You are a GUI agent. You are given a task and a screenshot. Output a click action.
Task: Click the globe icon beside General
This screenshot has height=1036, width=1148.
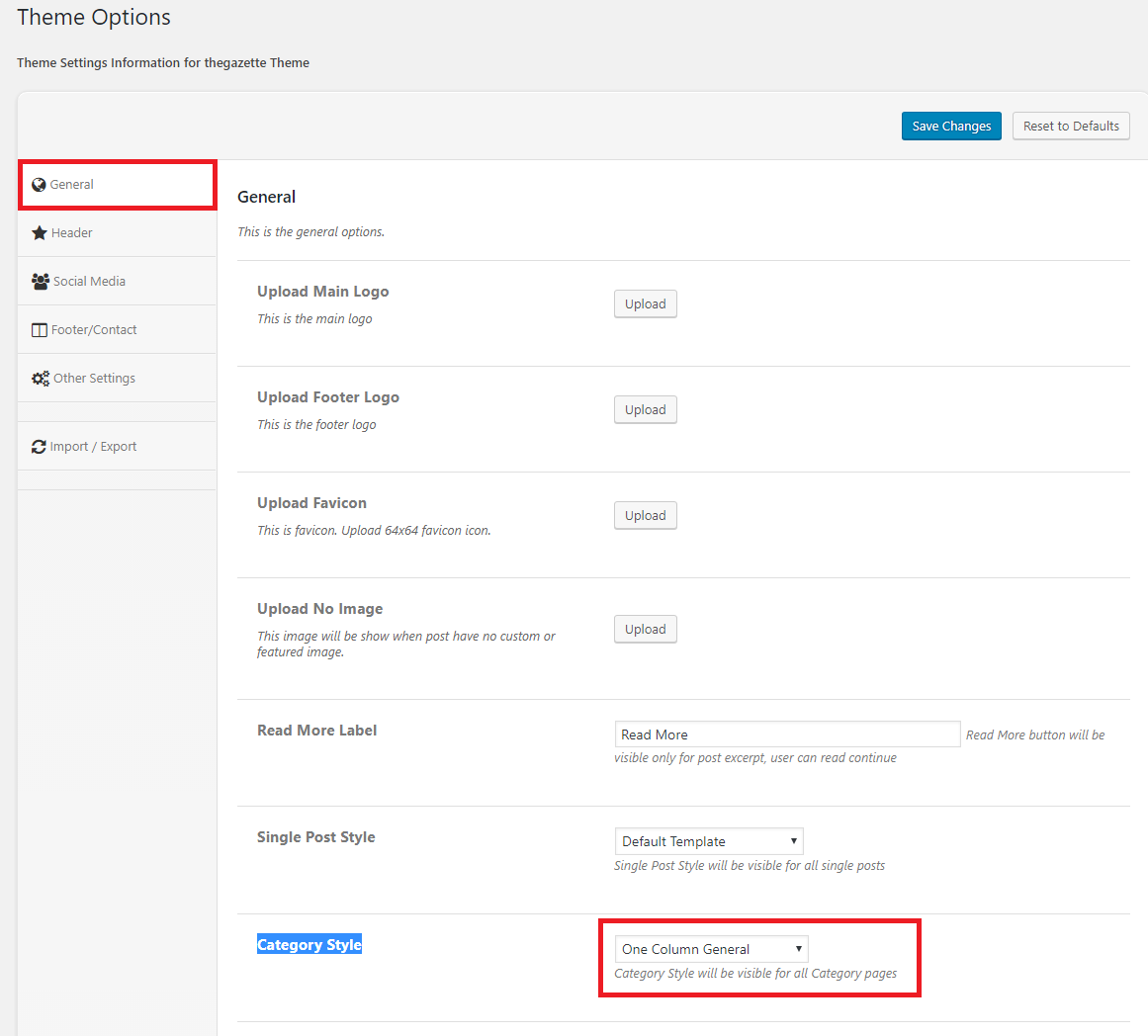[39, 185]
